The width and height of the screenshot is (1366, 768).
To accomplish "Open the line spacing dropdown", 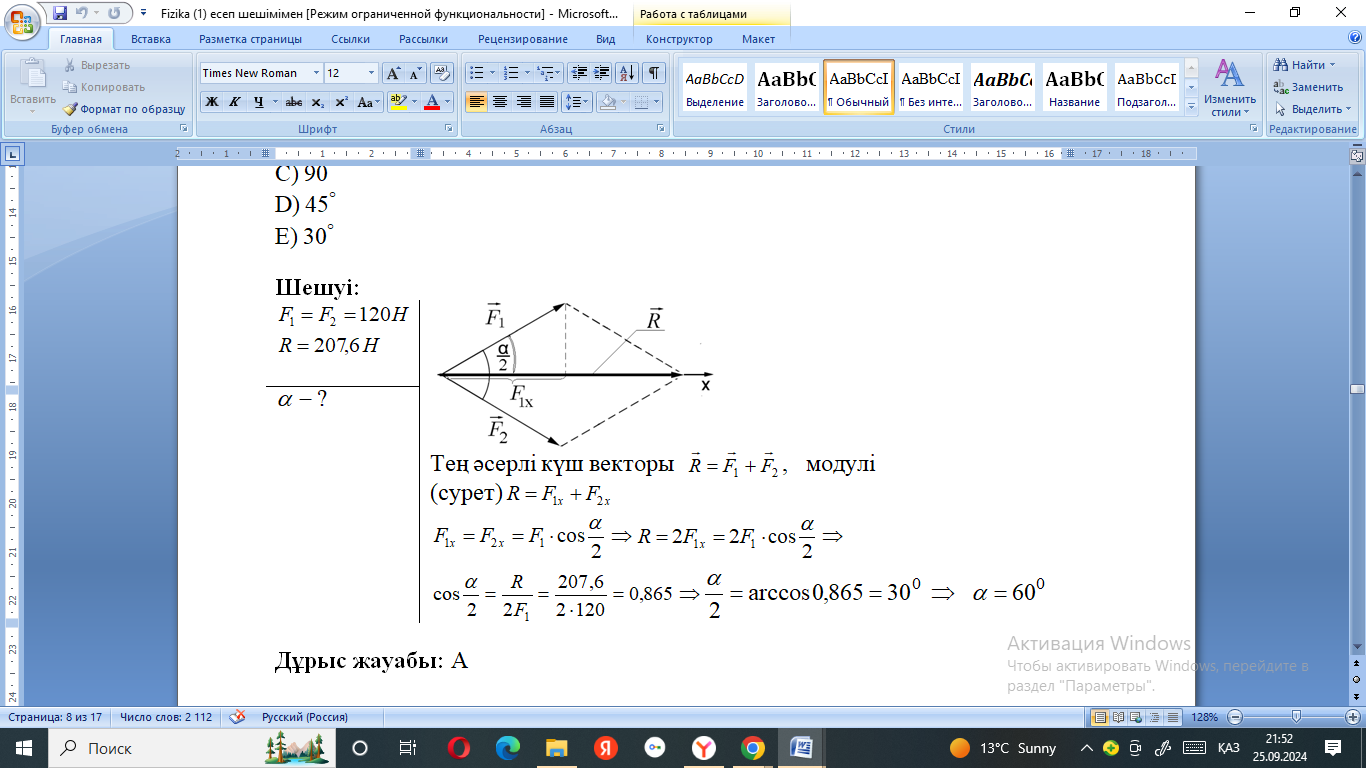I will pyautogui.click(x=577, y=102).
